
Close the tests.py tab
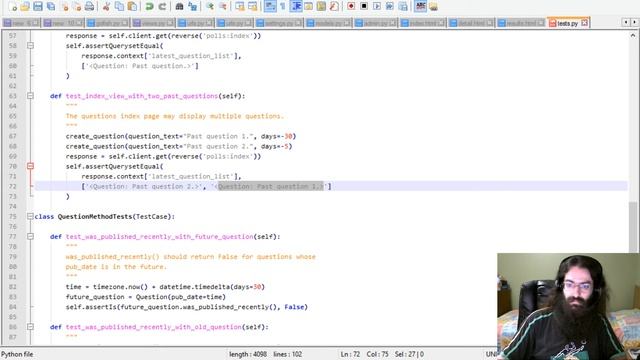click(584, 23)
